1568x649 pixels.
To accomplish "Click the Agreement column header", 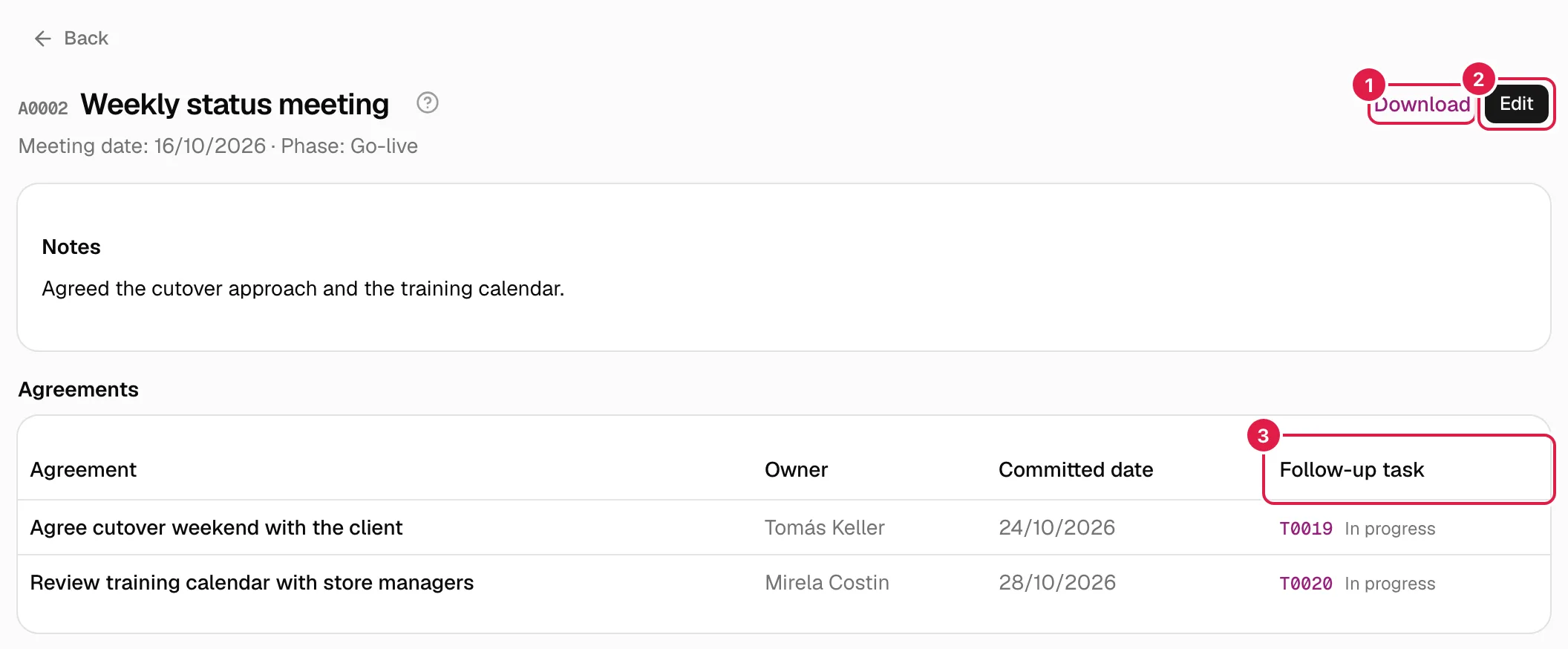I will point(83,469).
